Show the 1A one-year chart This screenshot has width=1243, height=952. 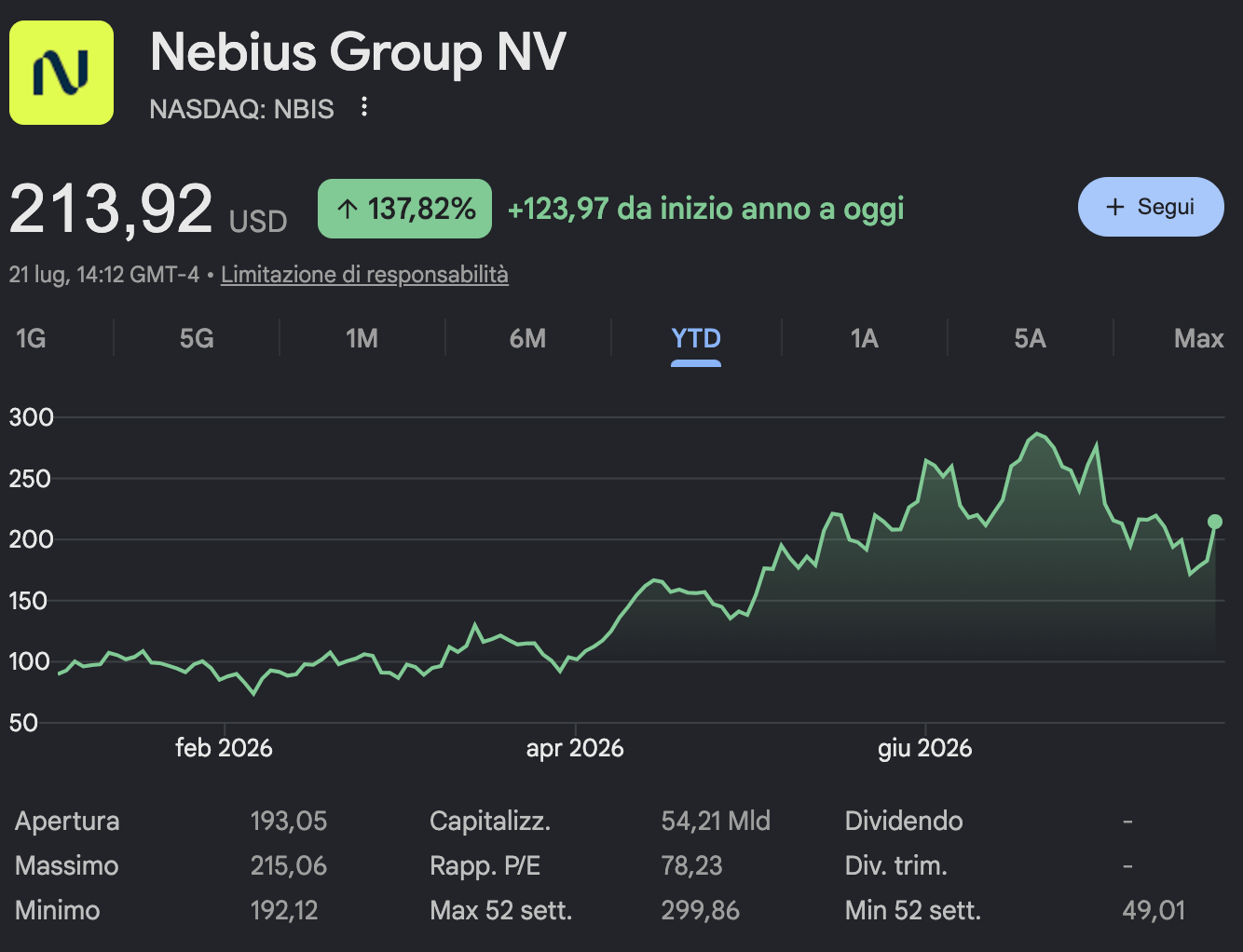tap(864, 338)
